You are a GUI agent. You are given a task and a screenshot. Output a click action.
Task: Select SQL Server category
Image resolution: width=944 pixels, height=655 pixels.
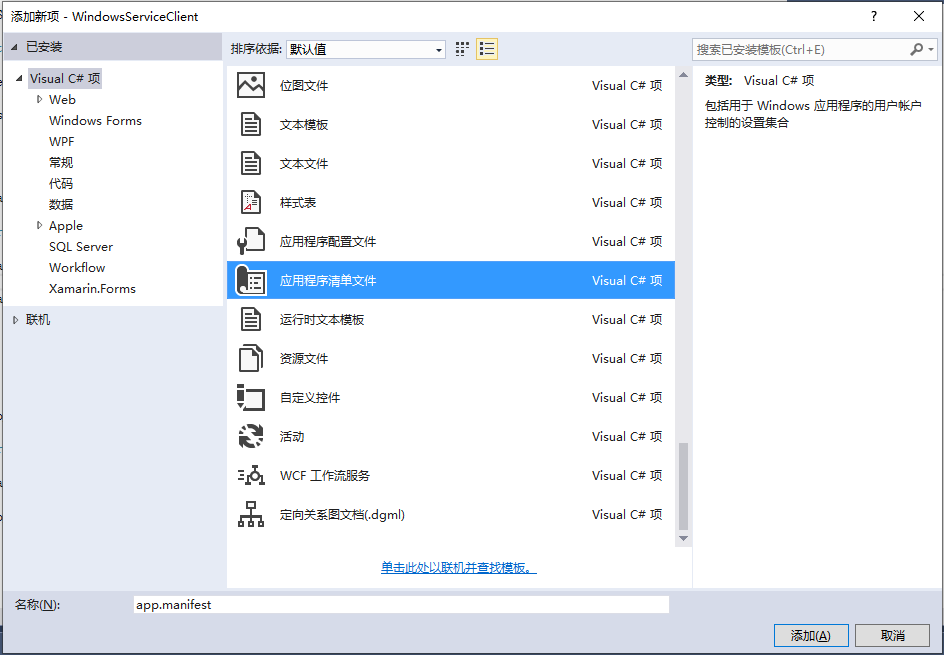(x=81, y=247)
